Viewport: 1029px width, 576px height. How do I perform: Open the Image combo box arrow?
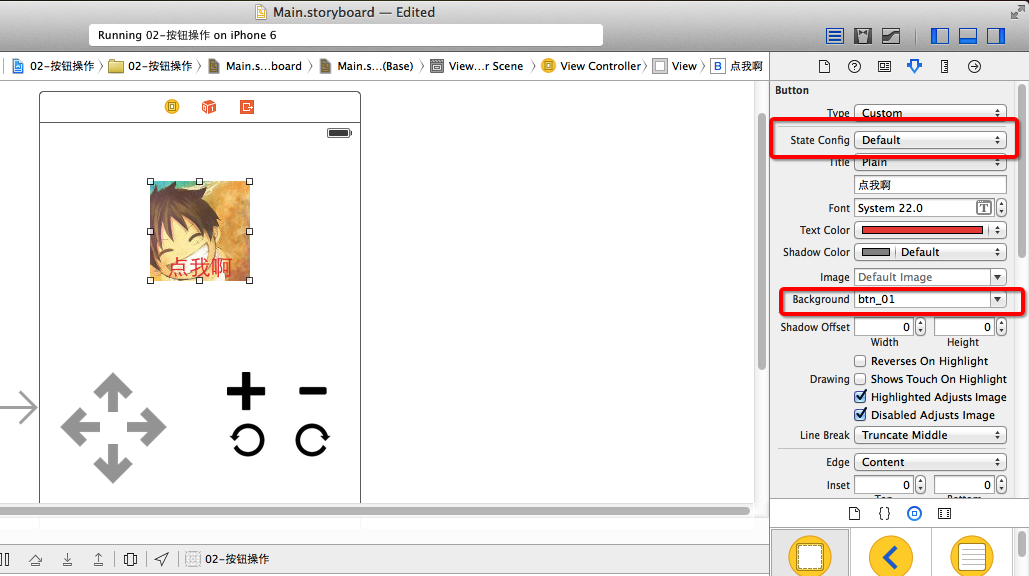(x=998, y=277)
